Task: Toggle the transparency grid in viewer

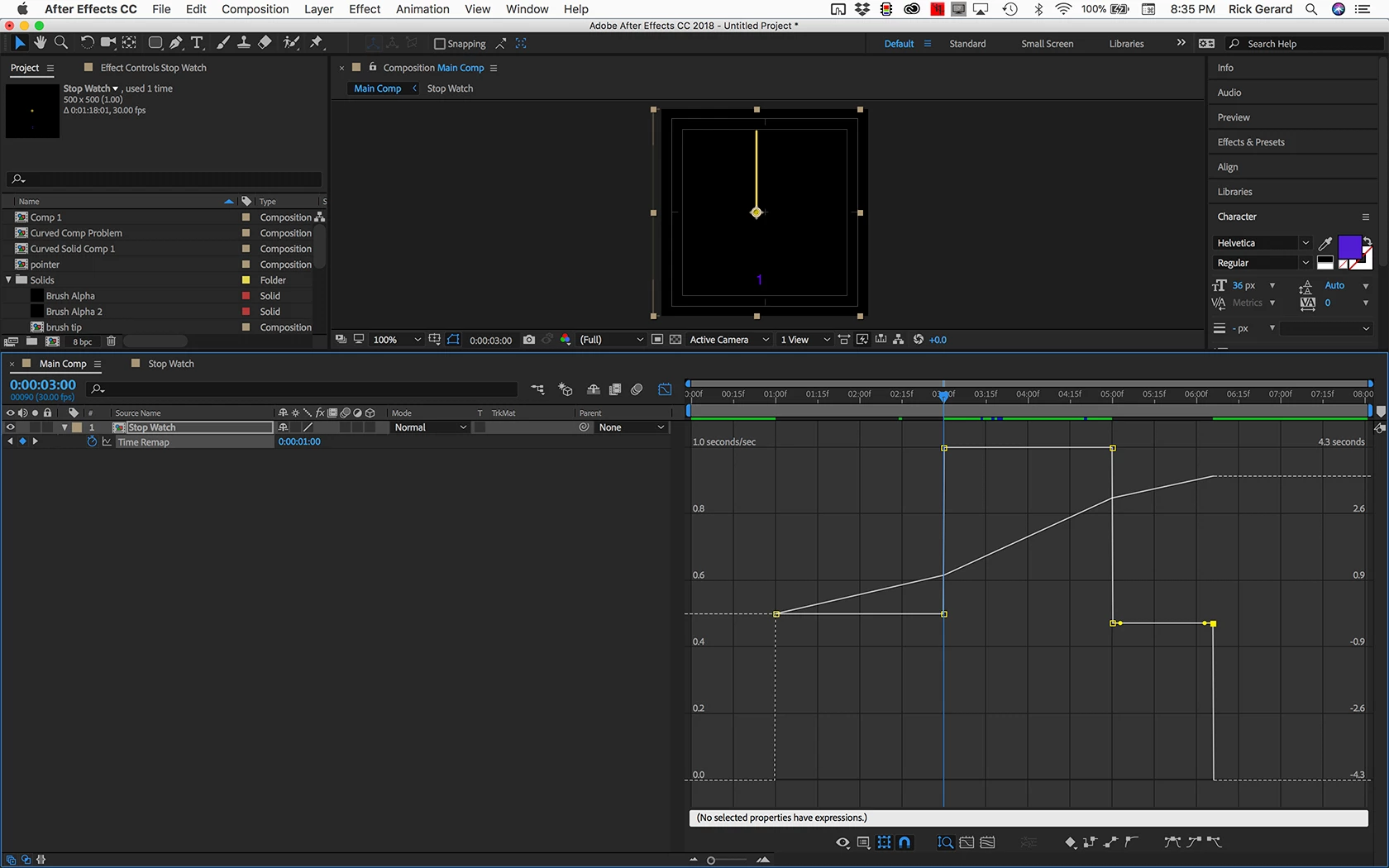Action: [x=675, y=340]
